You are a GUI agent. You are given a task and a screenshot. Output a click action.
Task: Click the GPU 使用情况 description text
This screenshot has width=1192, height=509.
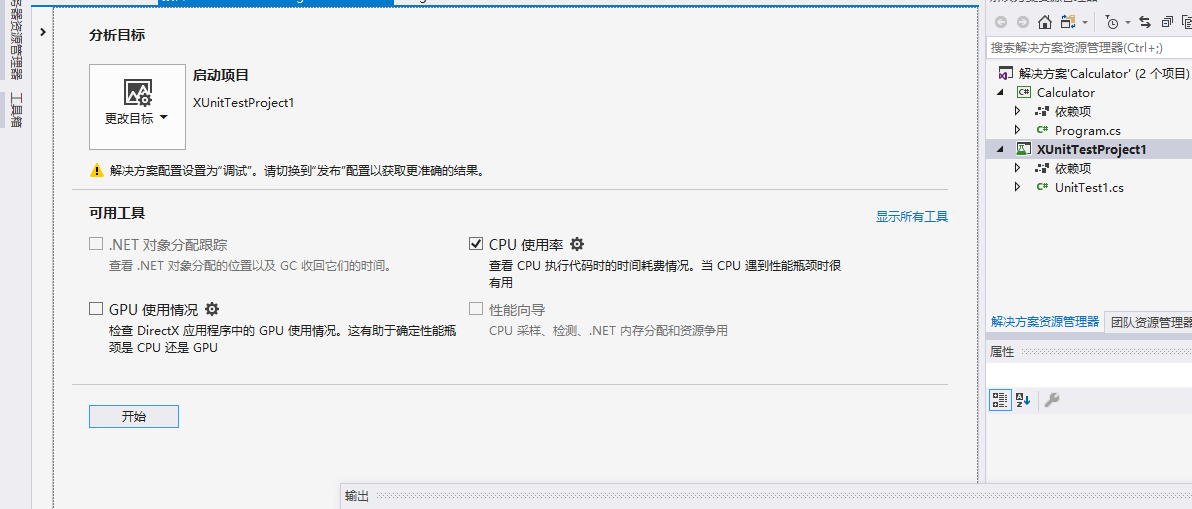[282, 340]
